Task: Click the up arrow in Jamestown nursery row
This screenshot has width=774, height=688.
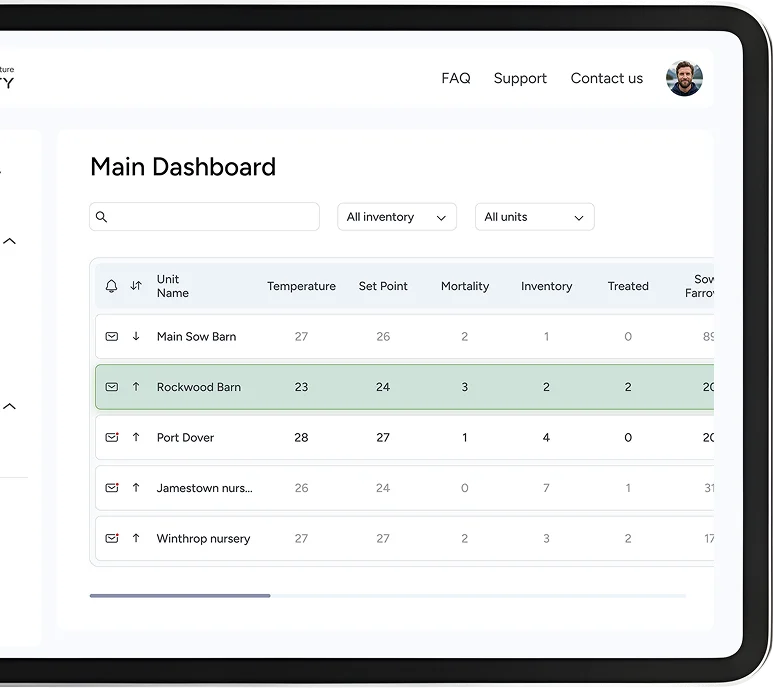Action: coord(136,488)
